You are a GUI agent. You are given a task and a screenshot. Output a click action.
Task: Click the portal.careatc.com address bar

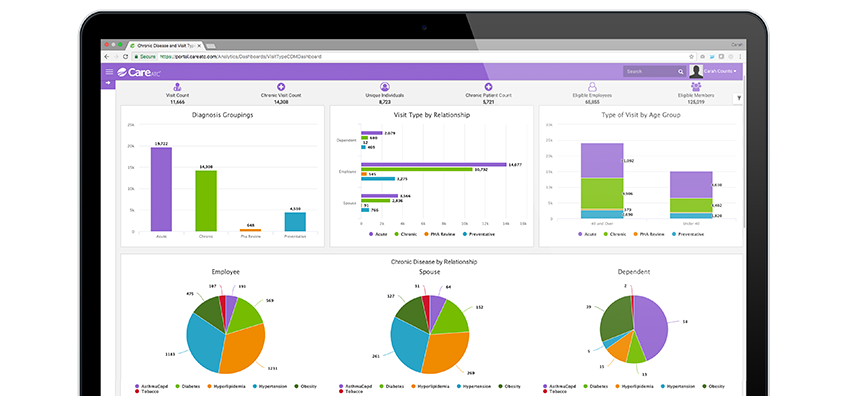point(241,56)
